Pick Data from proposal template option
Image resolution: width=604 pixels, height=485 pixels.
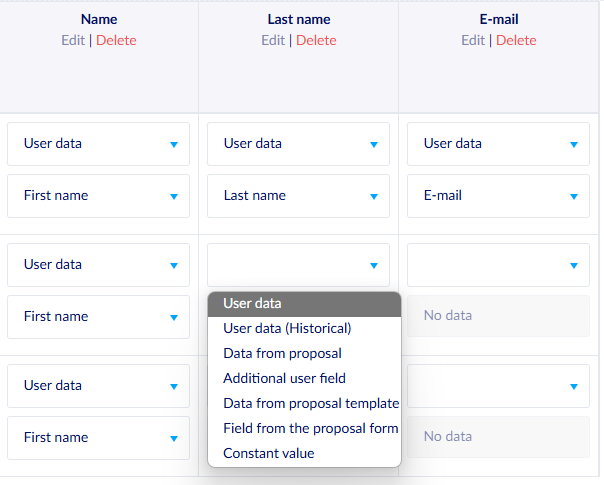(x=304, y=404)
